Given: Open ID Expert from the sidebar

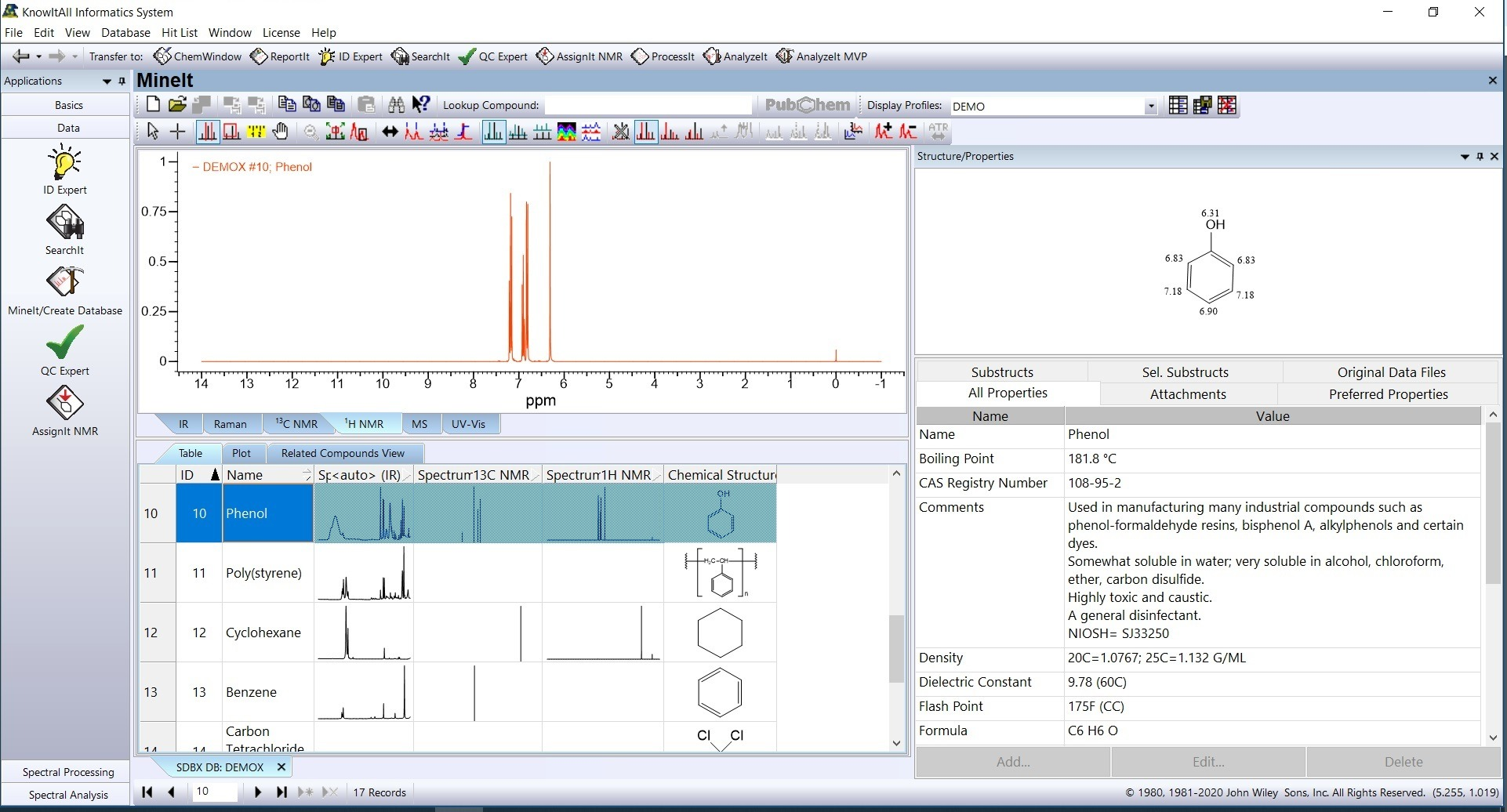Looking at the screenshot, I should click(65, 169).
